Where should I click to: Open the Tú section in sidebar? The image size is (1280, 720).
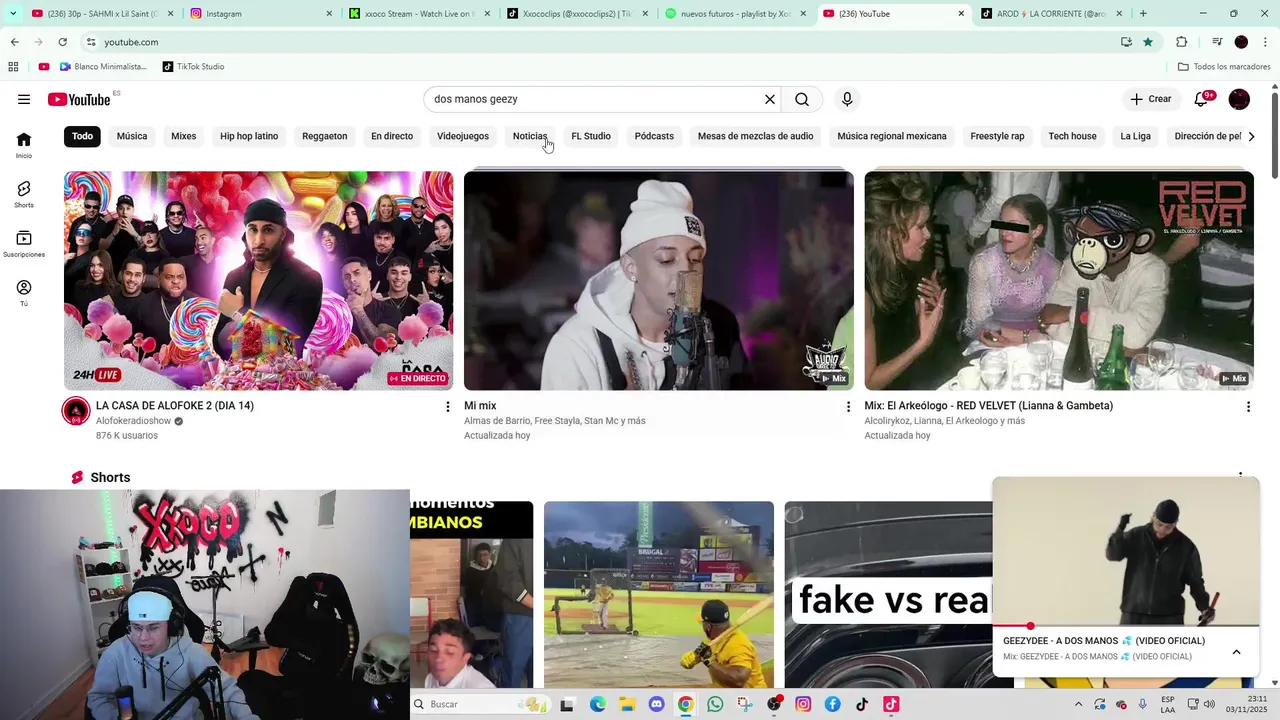pyautogui.click(x=24, y=293)
